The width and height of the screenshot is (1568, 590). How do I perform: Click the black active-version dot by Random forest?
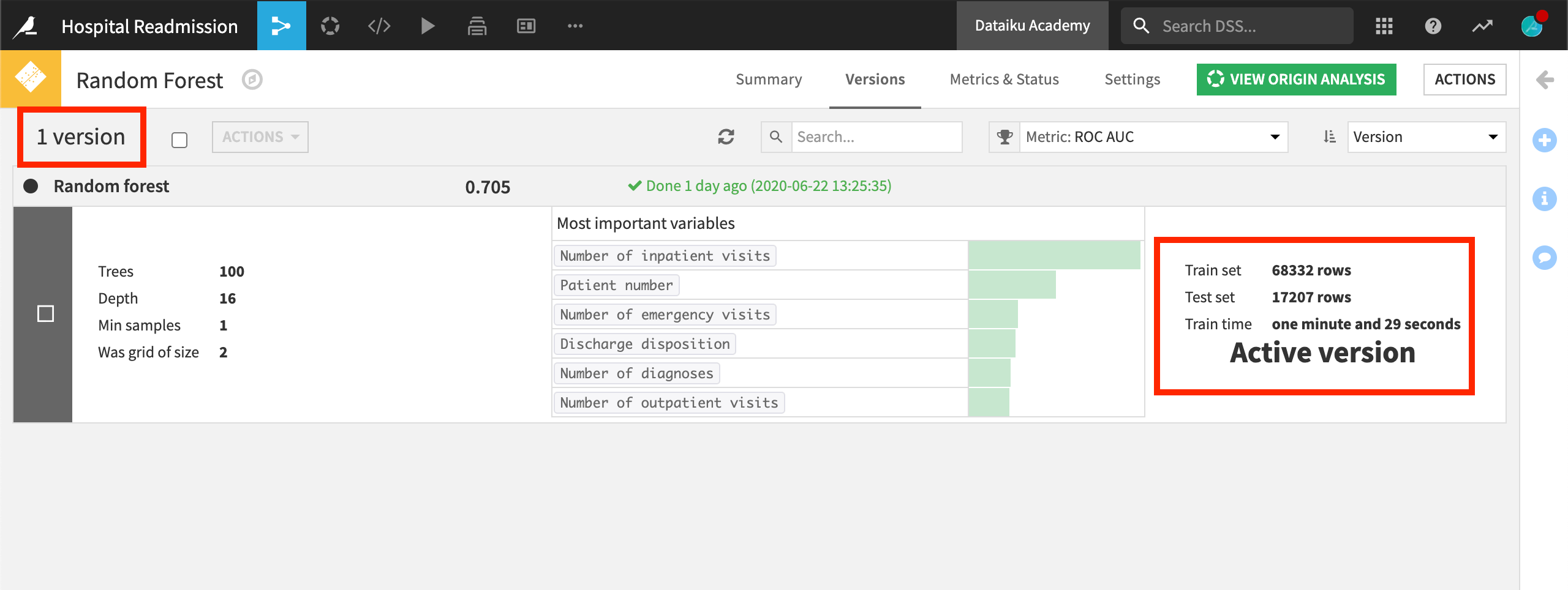coord(31,186)
